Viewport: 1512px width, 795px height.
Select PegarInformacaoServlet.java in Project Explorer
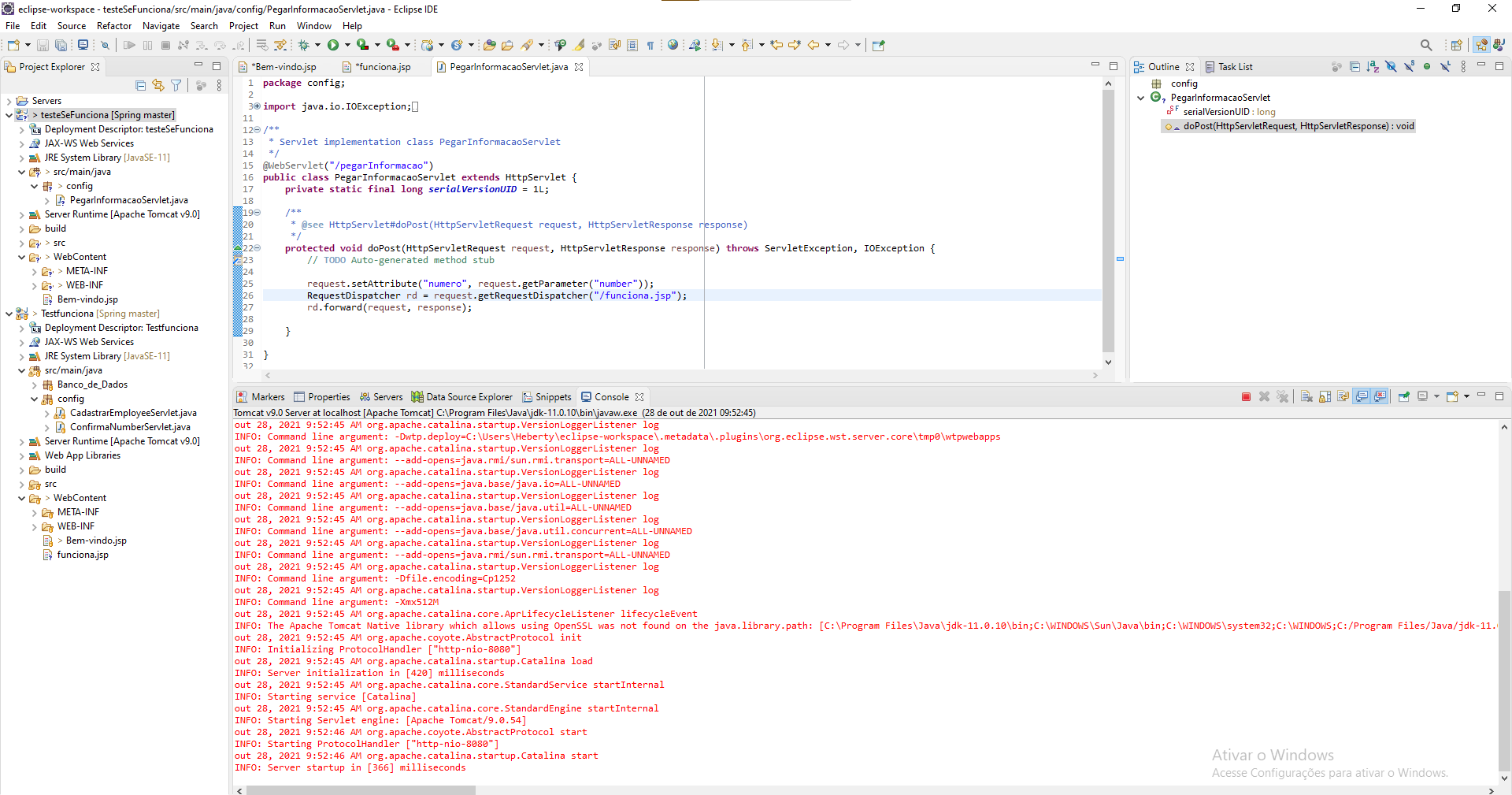click(128, 200)
